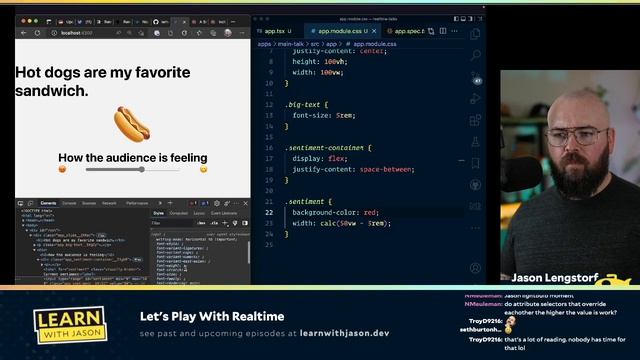The height and width of the screenshot is (360, 640).
Task: Click the angry emoji left of the slider
Action: pos(62,169)
